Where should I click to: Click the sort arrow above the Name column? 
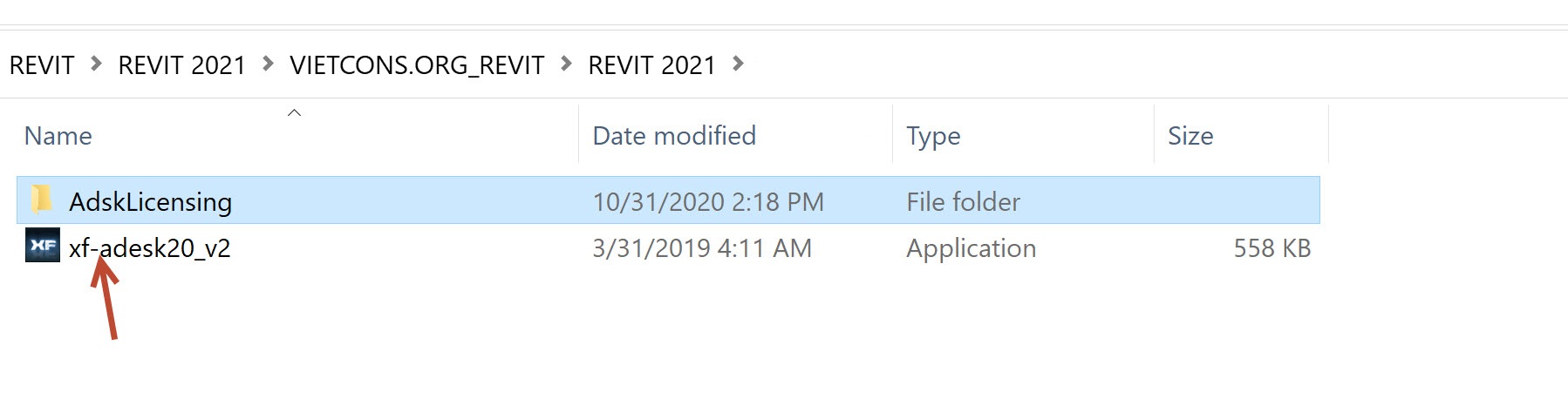(295, 112)
